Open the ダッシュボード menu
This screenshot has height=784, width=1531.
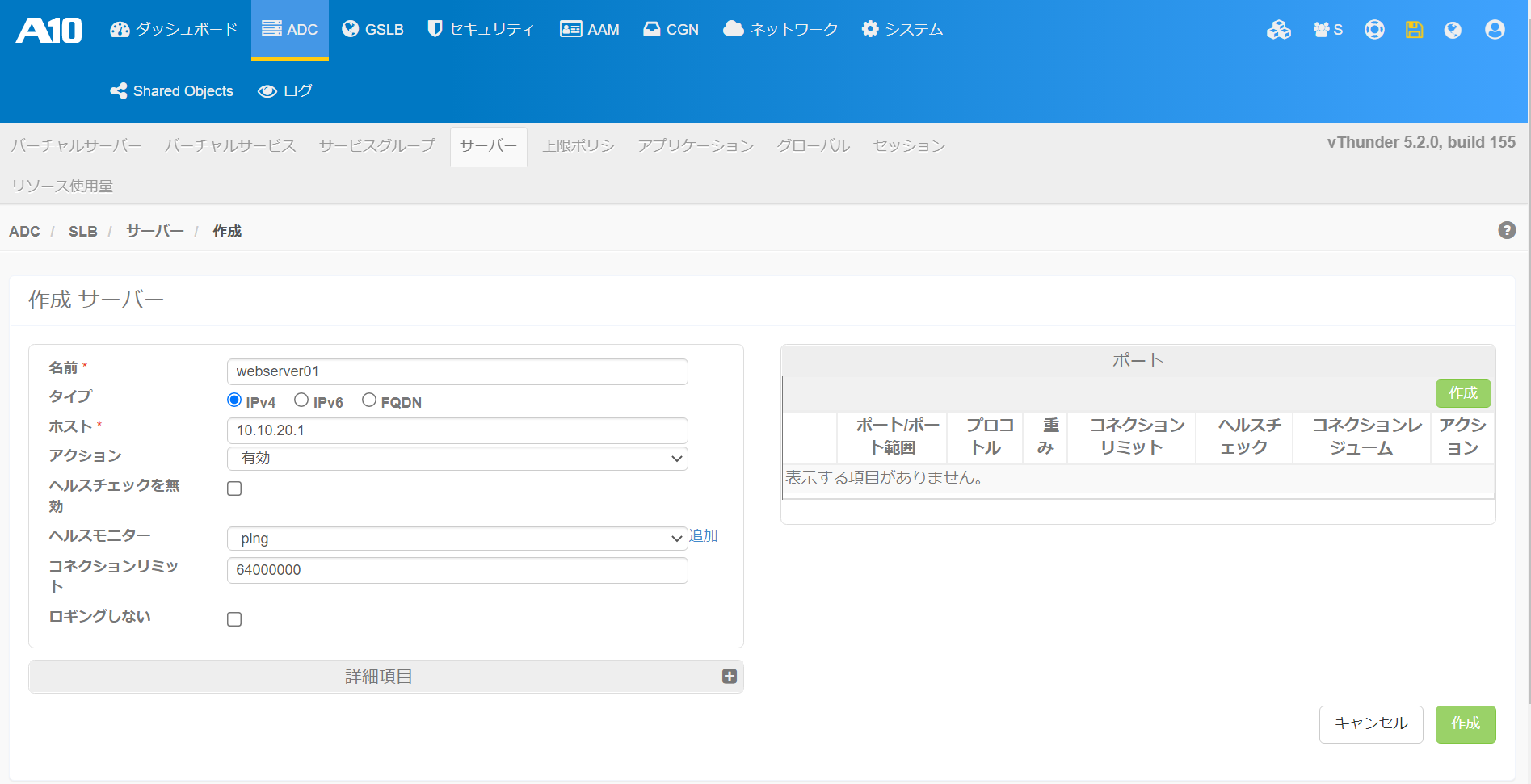pyautogui.click(x=174, y=30)
